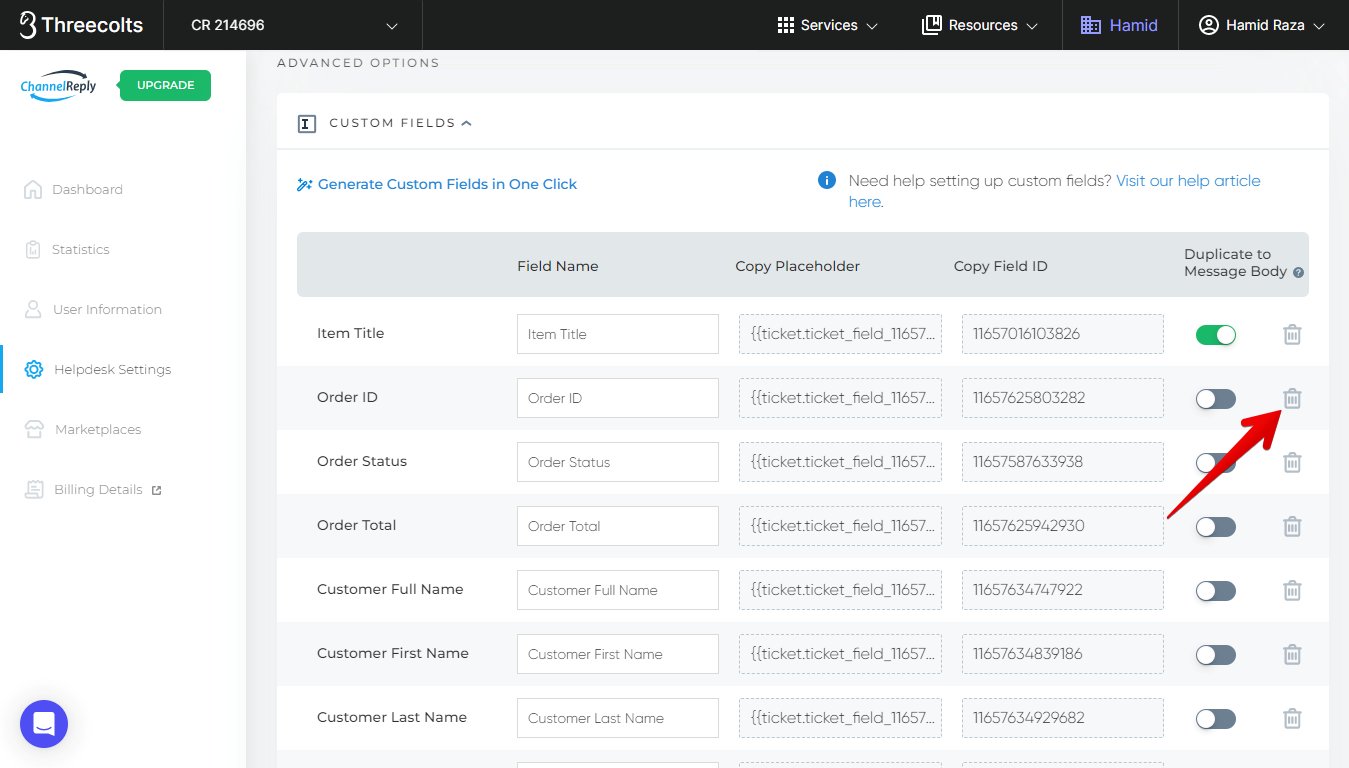Copy field ID 11657634929682
1349x768 pixels.
(x=1063, y=718)
